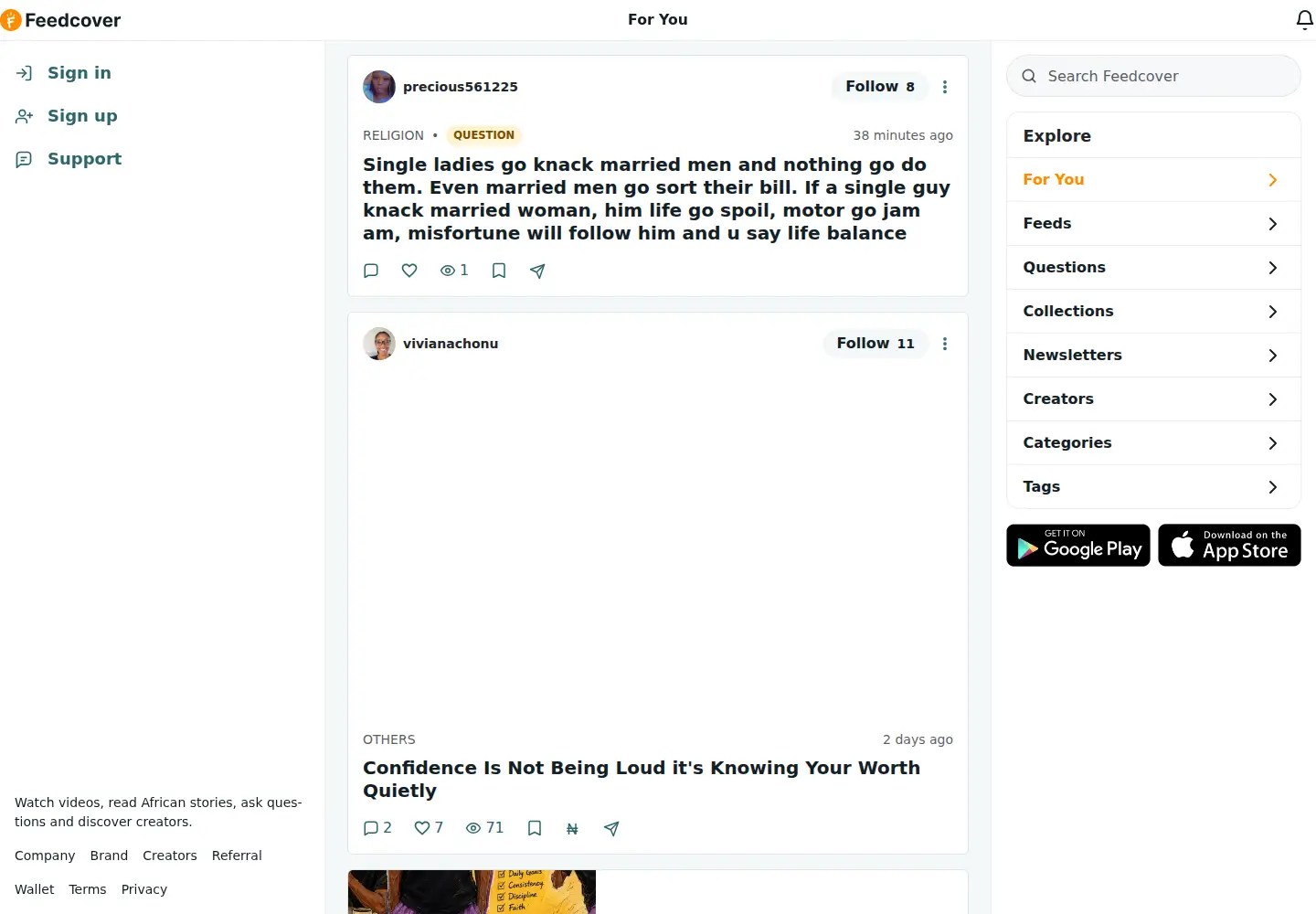Focus the Search Feedcover field
Image resolution: width=1316 pixels, height=914 pixels.
point(1153,76)
